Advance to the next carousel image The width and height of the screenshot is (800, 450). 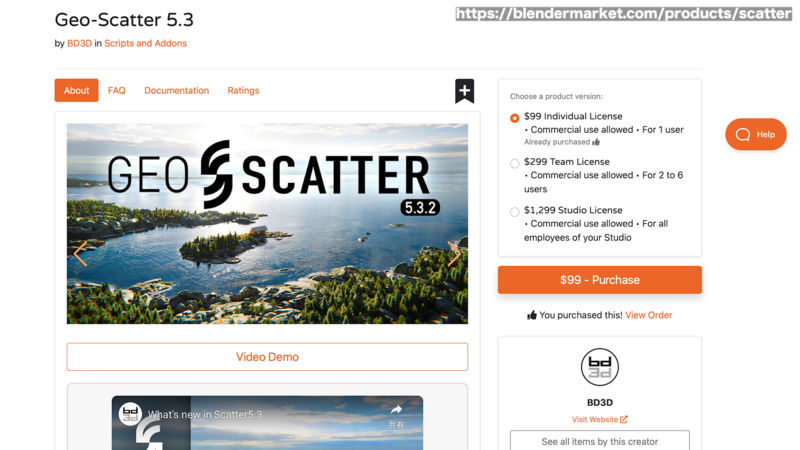454,254
